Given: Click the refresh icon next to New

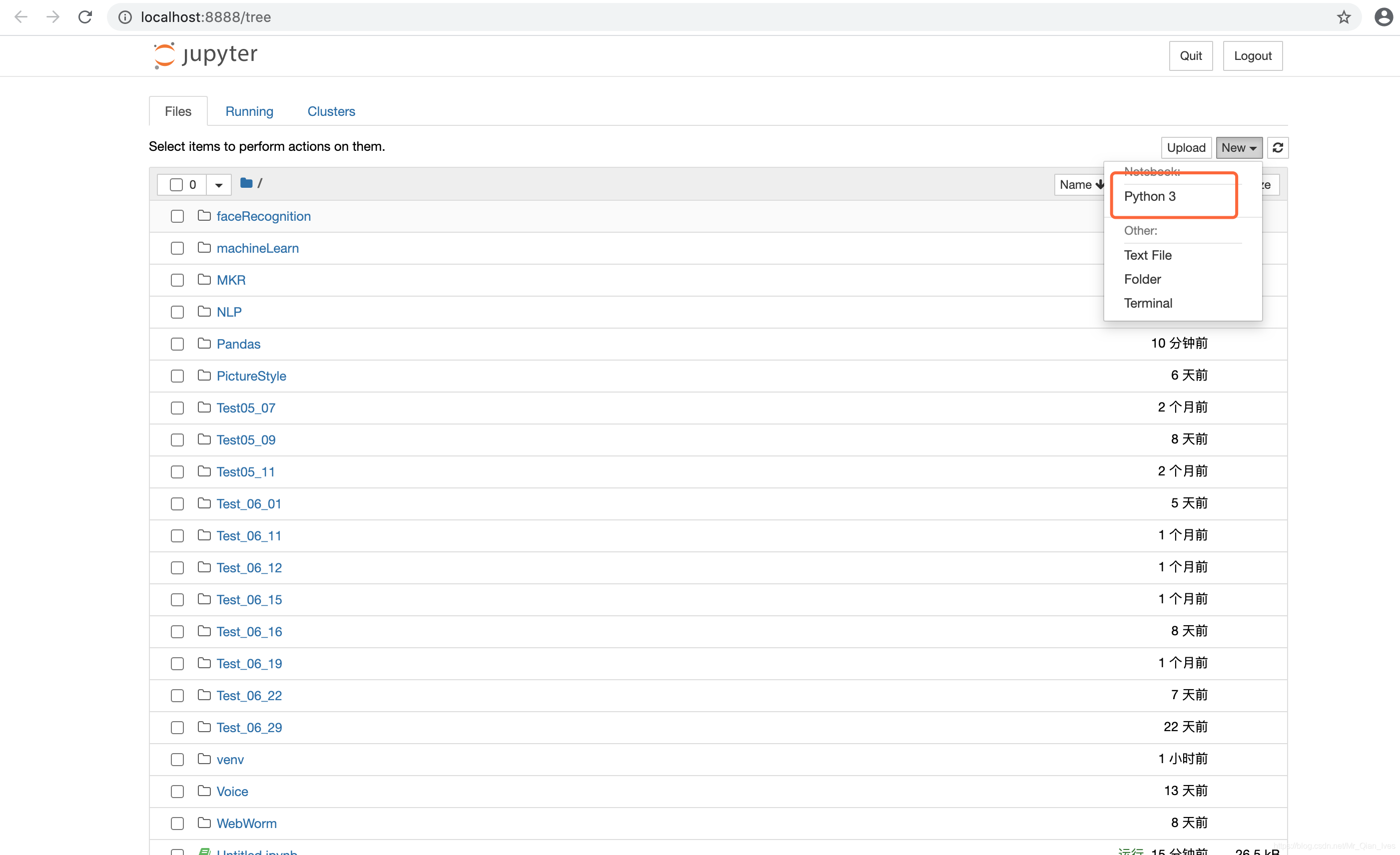Looking at the screenshot, I should [x=1278, y=147].
